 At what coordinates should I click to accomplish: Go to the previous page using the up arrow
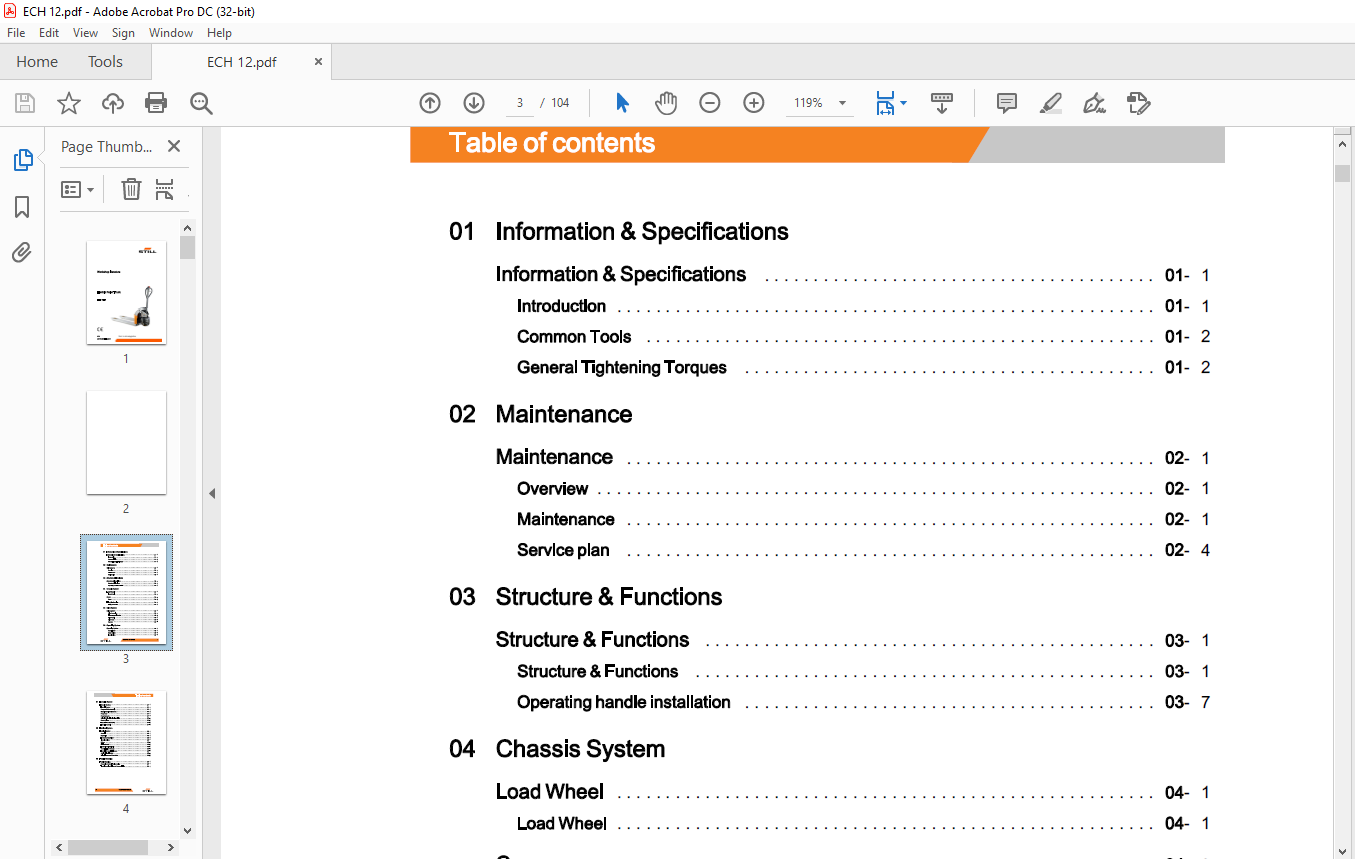tap(430, 103)
